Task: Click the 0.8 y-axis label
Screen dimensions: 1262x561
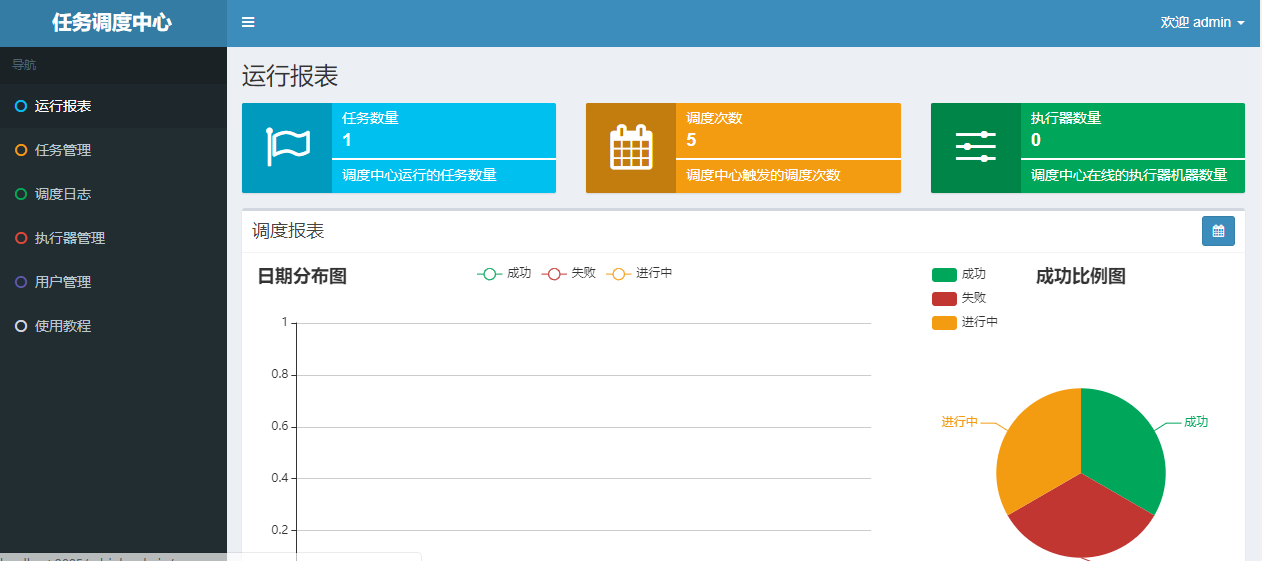Action: [279, 374]
